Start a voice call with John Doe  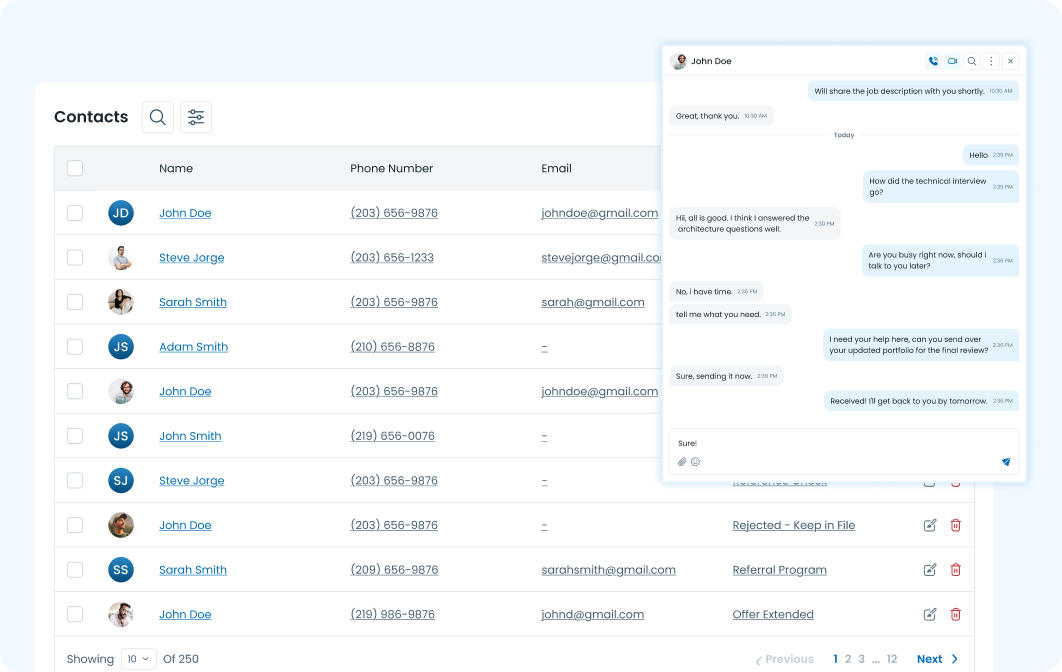tap(933, 61)
